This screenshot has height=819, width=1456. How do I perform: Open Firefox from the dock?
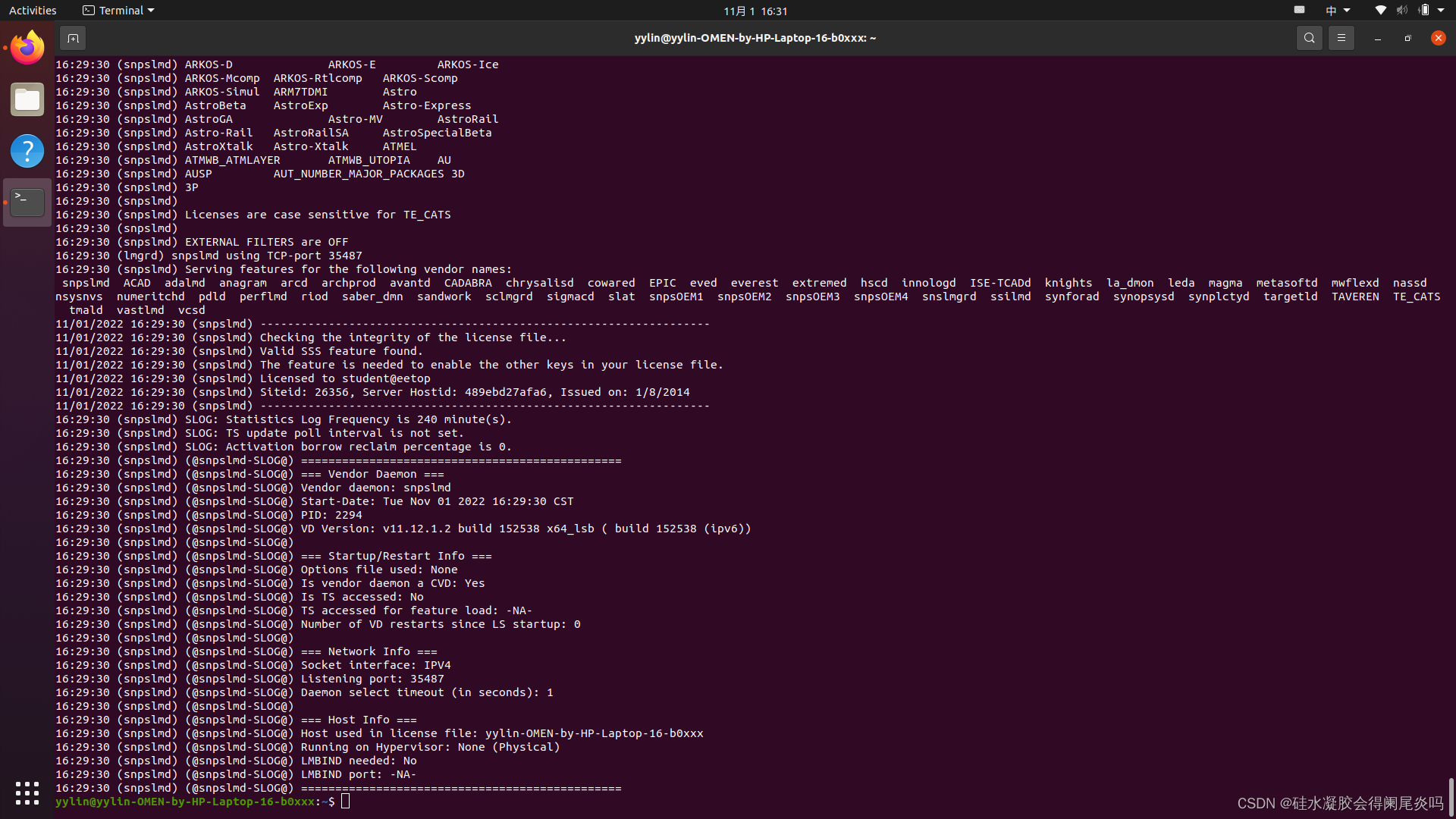(27, 48)
